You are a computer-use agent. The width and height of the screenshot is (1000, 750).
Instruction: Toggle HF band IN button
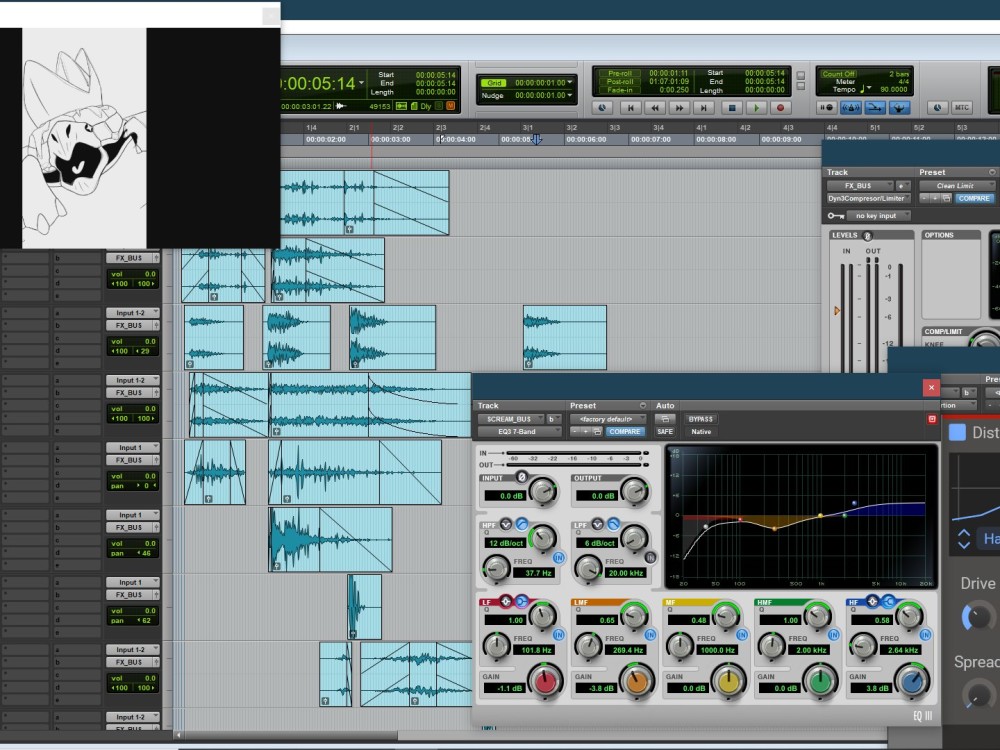point(925,635)
